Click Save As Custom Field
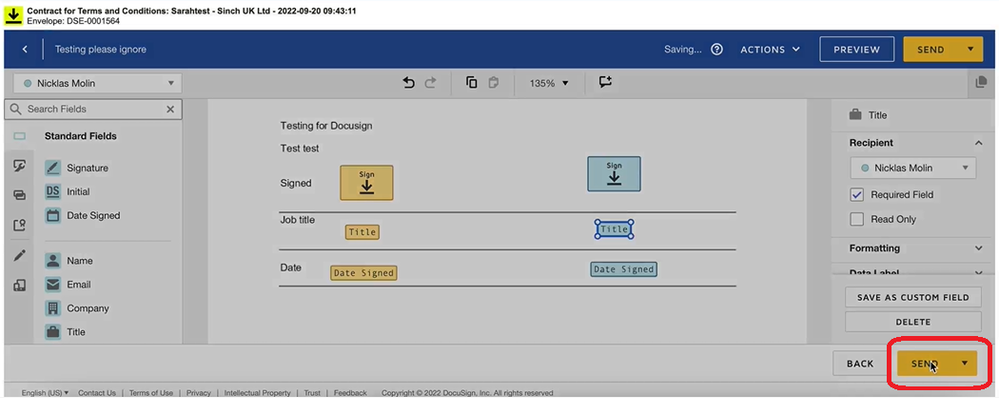The height and width of the screenshot is (398, 999). click(x=913, y=297)
